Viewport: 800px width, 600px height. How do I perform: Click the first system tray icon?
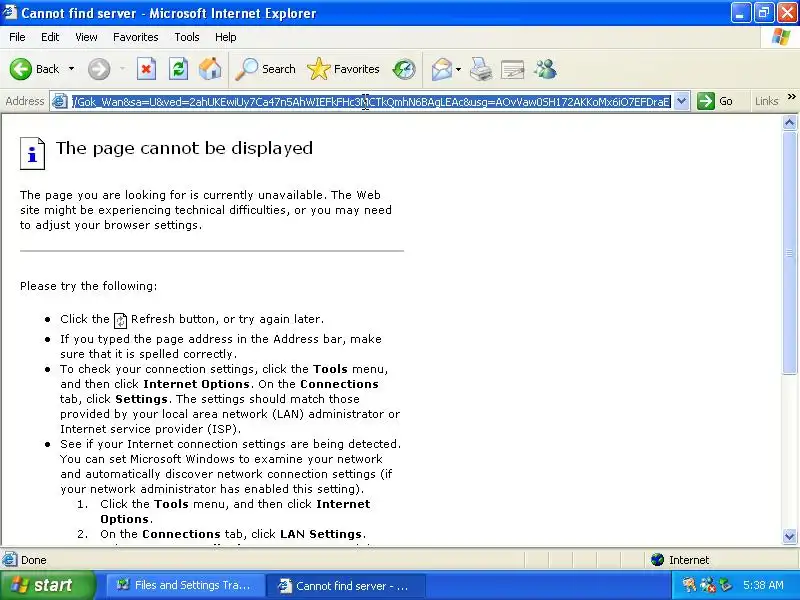(689, 585)
